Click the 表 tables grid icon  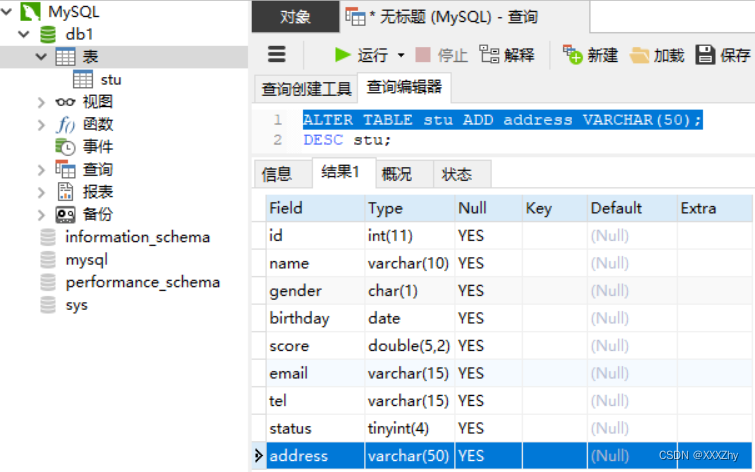point(65,57)
